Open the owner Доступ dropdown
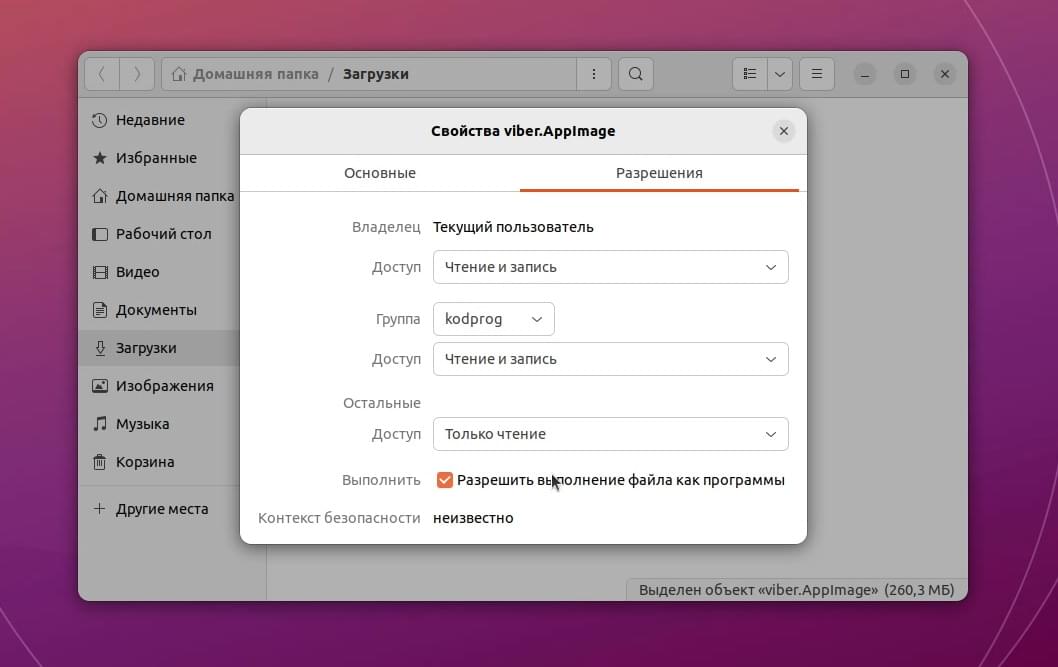Viewport: 1058px width, 667px height. (x=611, y=267)
